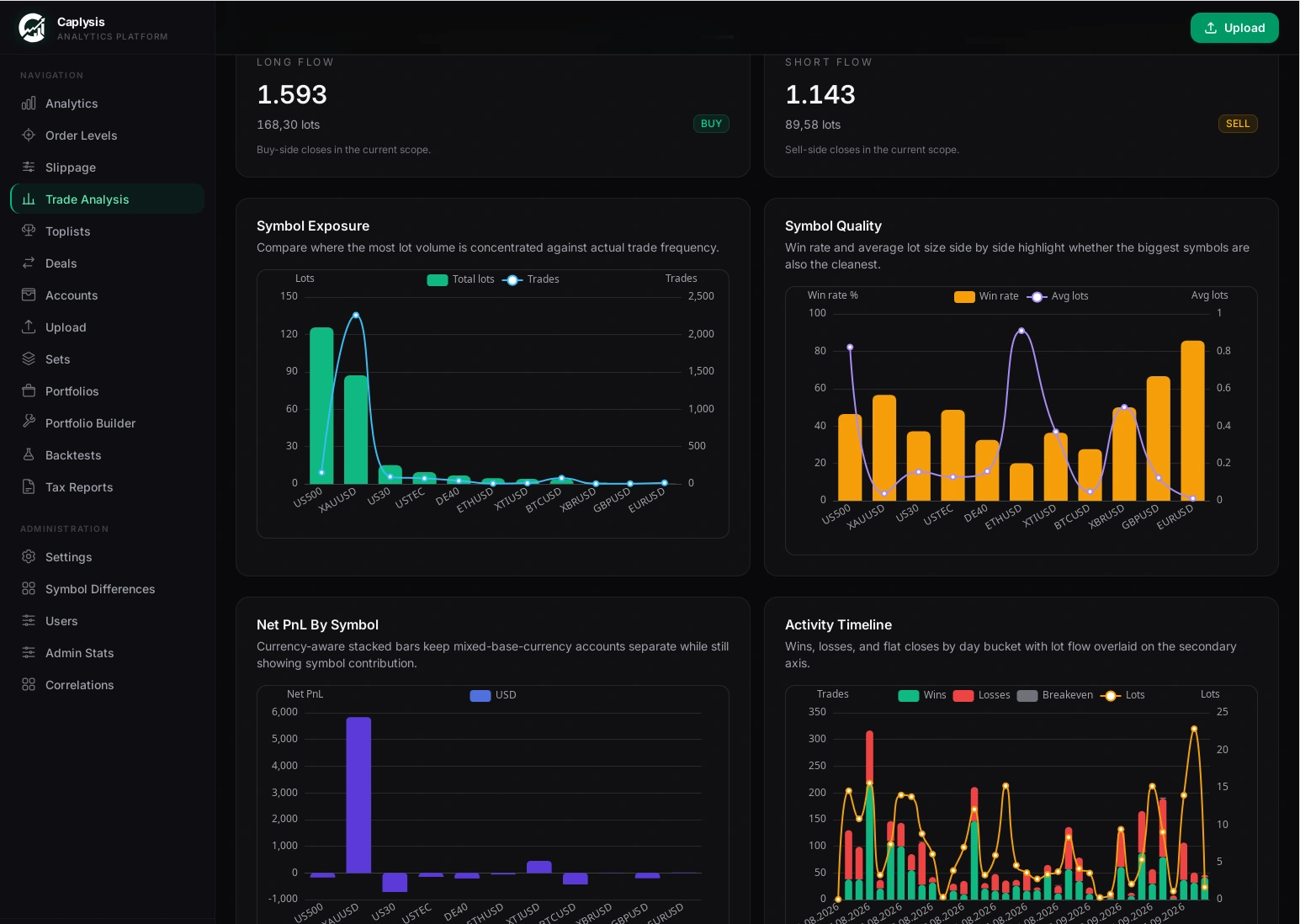The width and height of the screenshot is (1300, 924).
Task: Open the Backtests page
Action: coord(107,455)
